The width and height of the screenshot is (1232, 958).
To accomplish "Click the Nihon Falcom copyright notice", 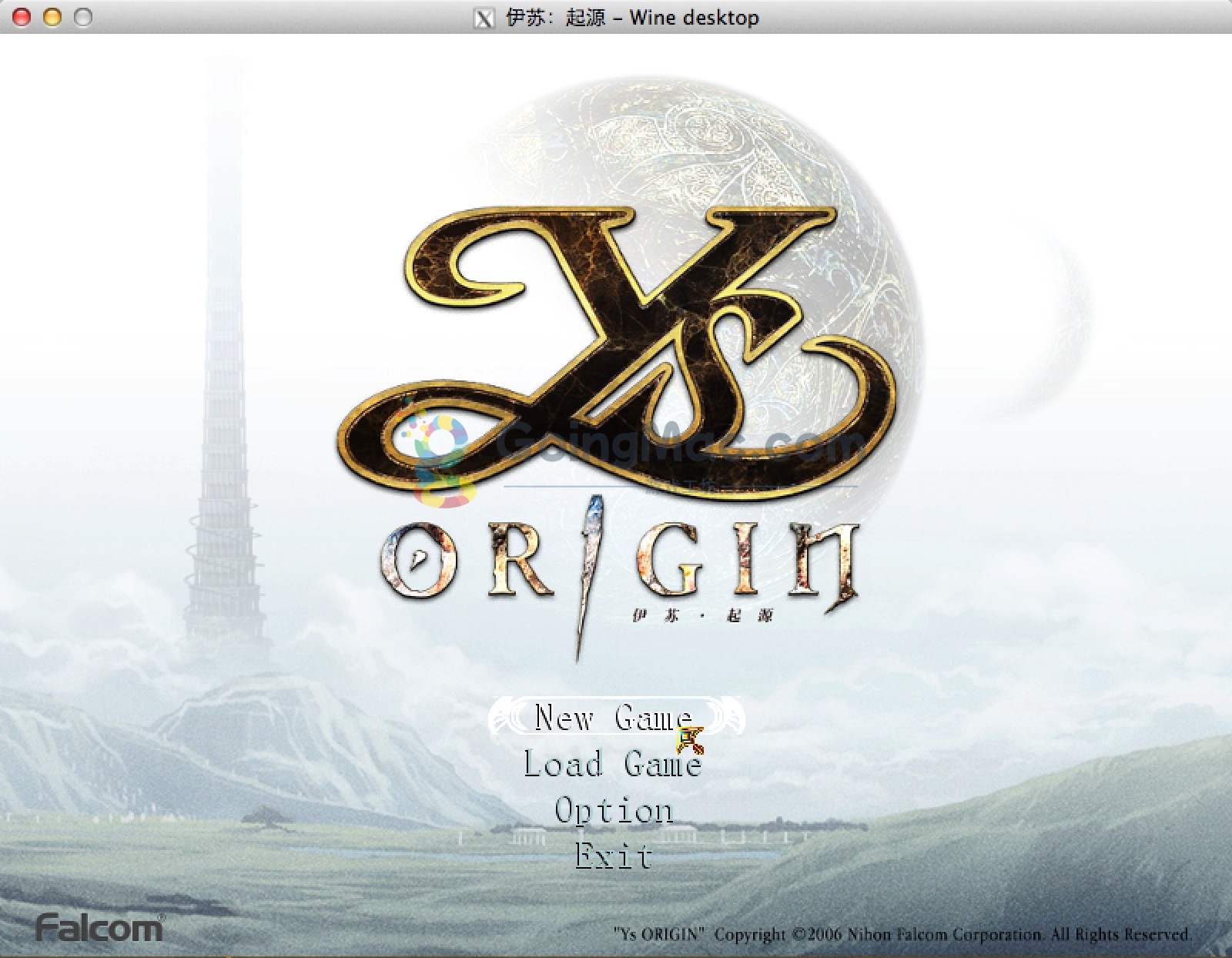I will 902,934.
